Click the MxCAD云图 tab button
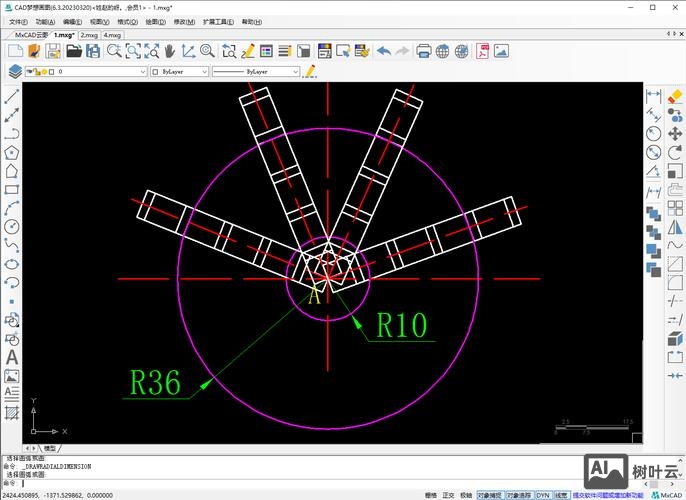The height and width of the screenshot is (500, 686). tap(32, 35)
